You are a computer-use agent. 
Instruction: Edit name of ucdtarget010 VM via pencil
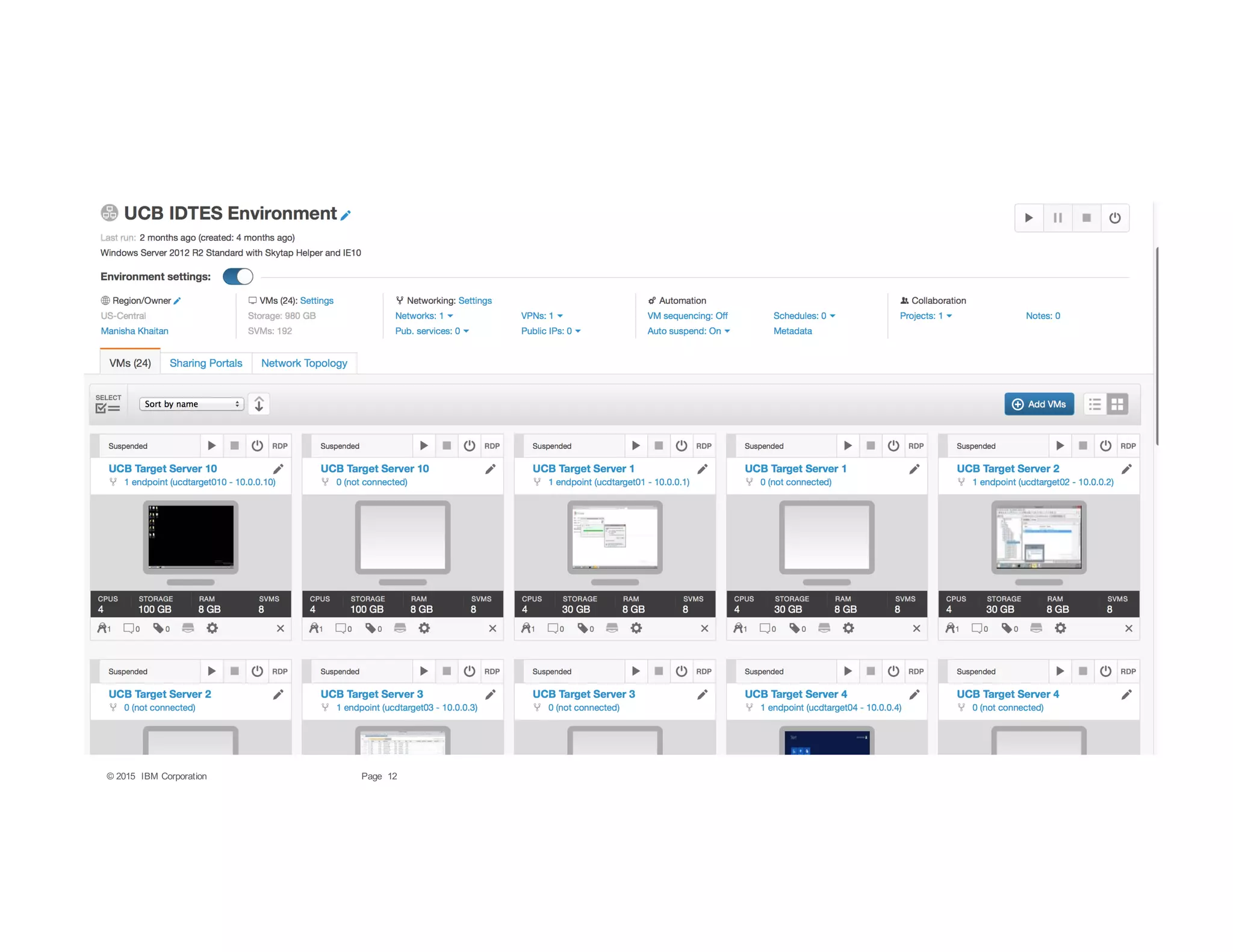point(278,469)
